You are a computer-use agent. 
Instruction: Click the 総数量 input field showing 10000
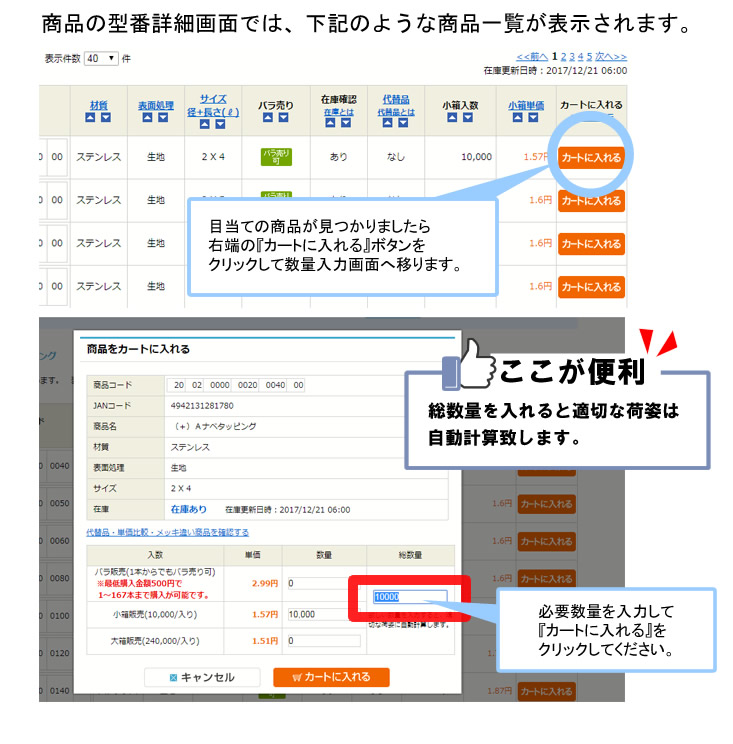[x=409, y=597]
